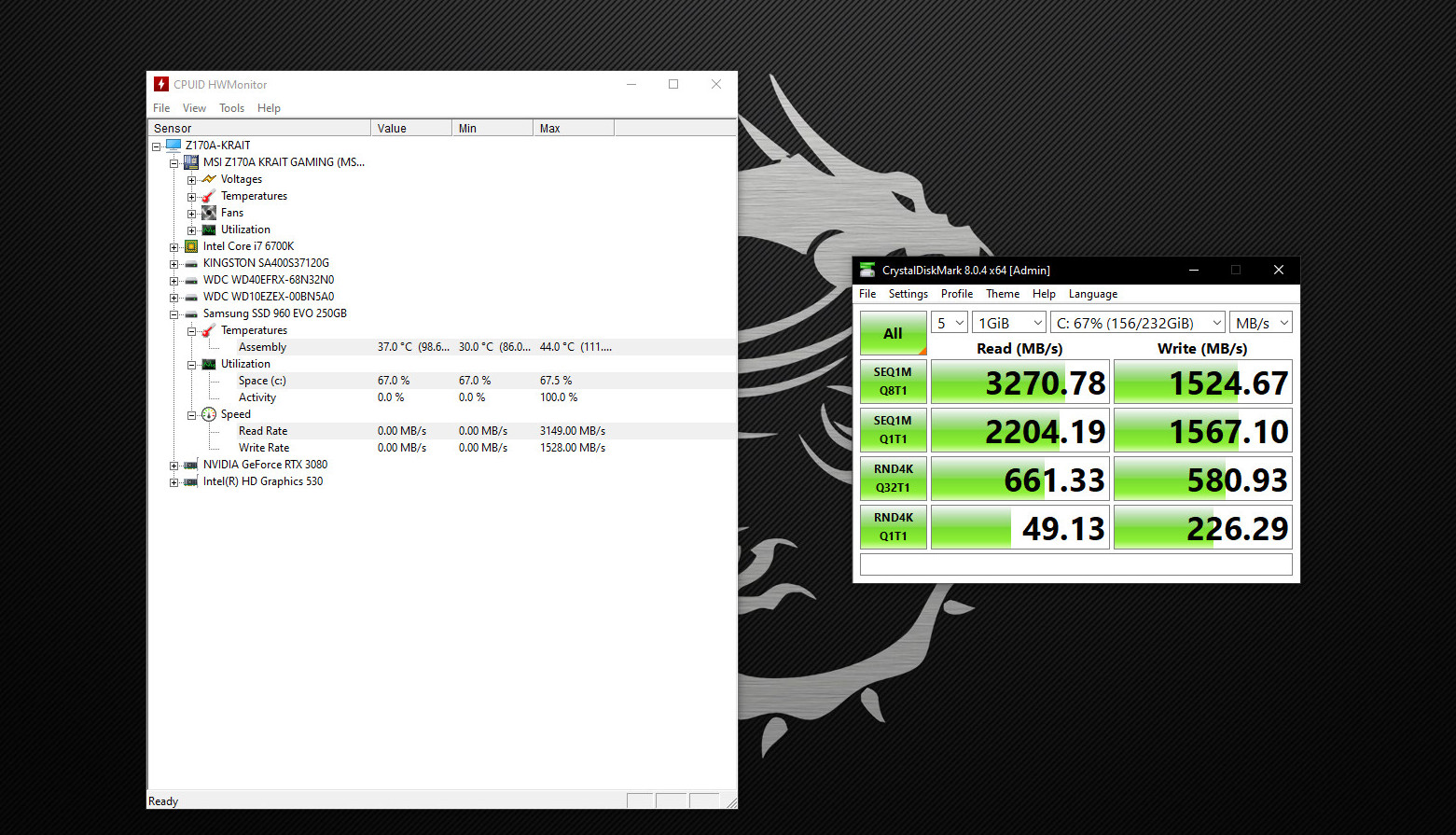This screenshot has height=835, width=1456.
Task: Click the HWMonitor lightning bolt app icon
Action: click(x=161, y=84)
